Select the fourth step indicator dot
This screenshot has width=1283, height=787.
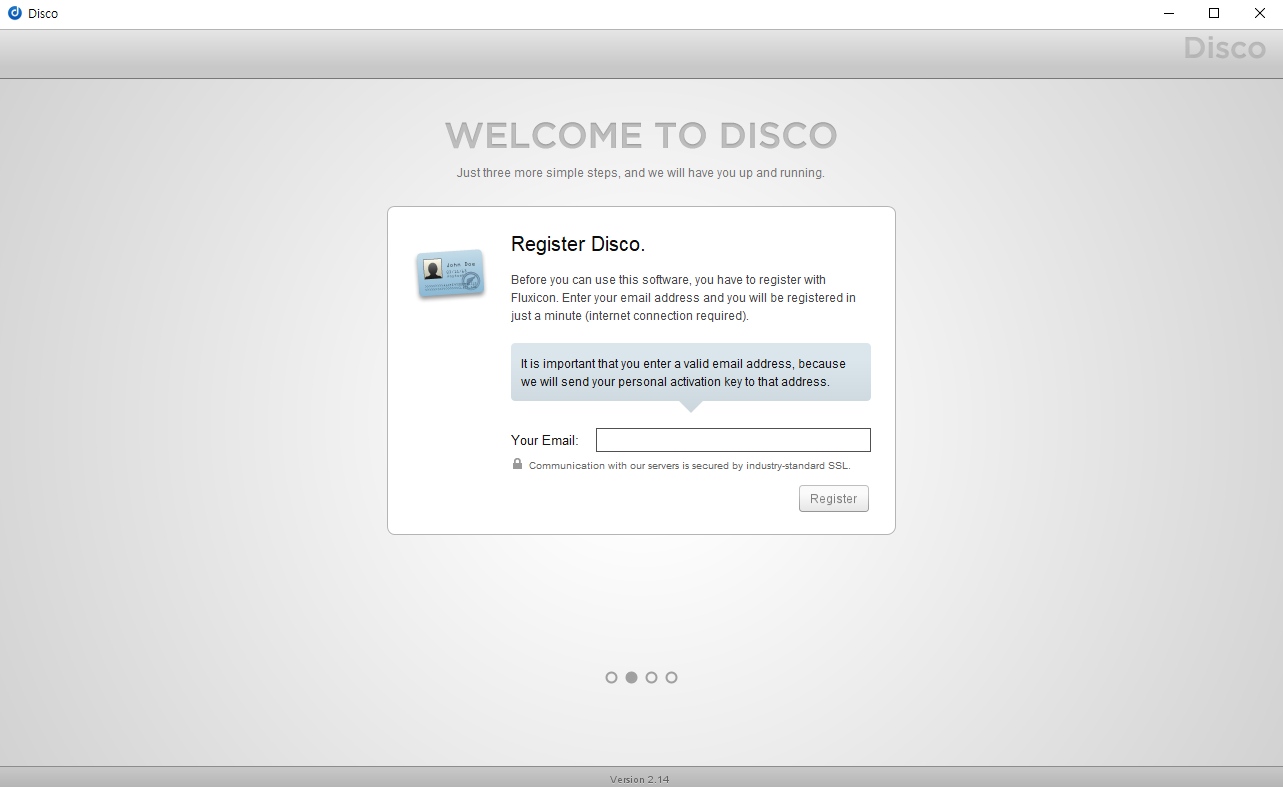click(x=672, y=677)
